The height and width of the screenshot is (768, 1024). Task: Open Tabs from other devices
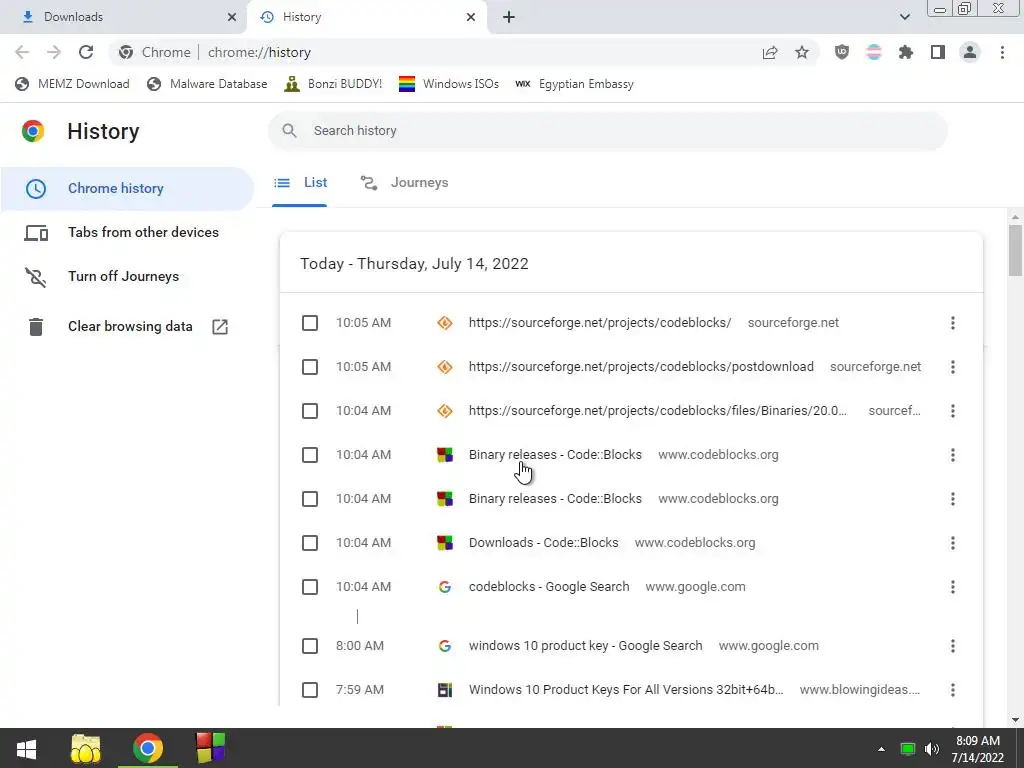127,232
